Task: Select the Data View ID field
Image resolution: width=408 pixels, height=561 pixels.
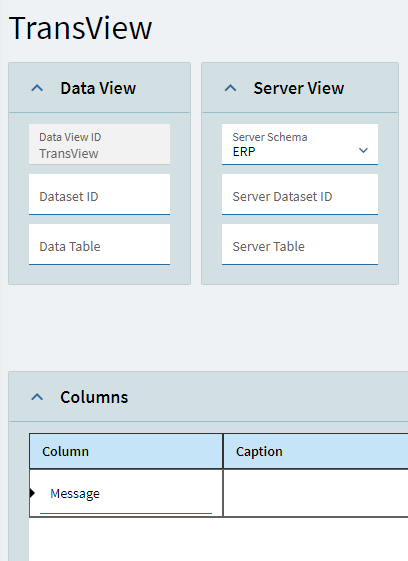Action: point(99,145)
